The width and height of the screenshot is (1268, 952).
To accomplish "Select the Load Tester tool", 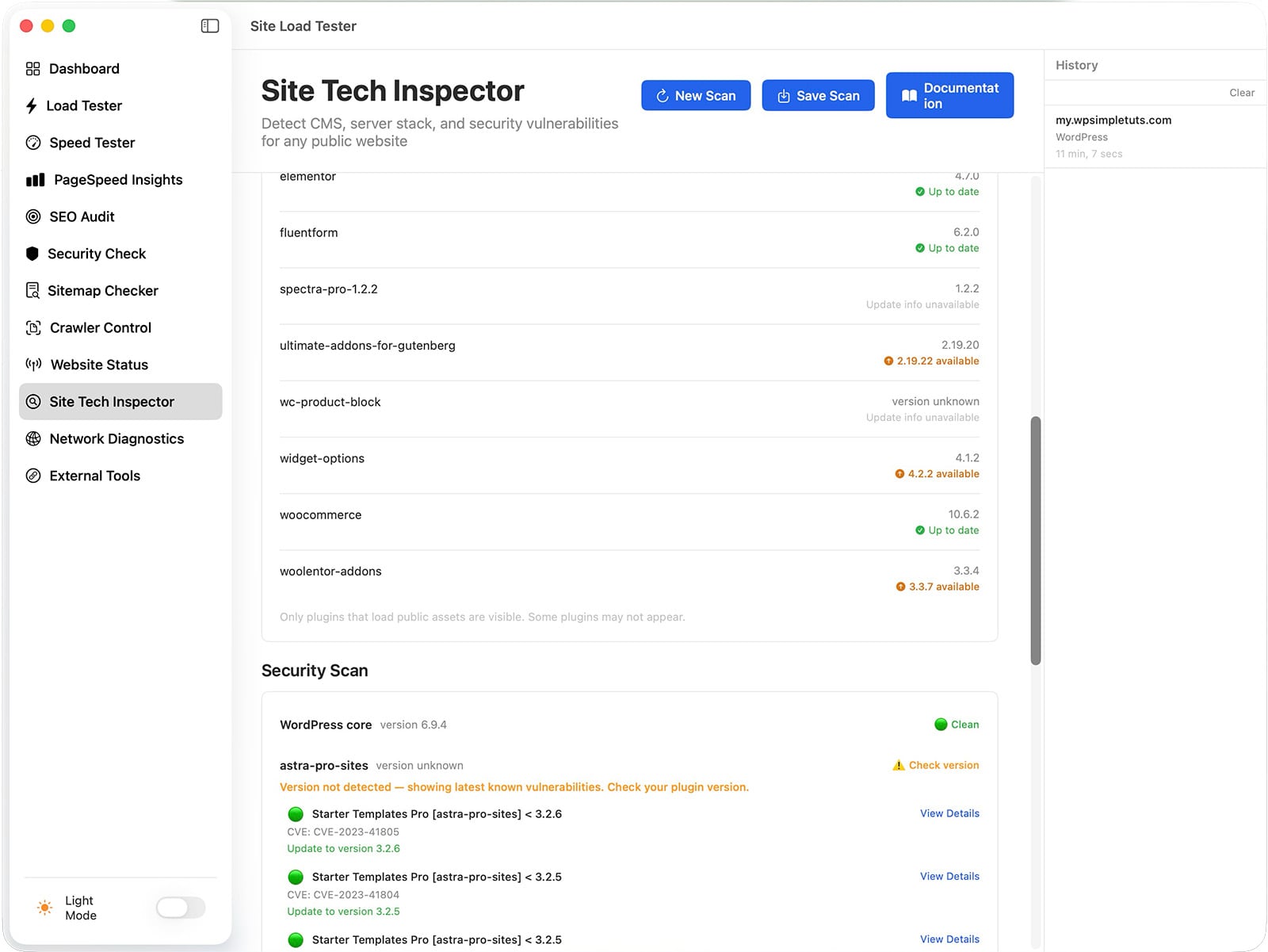I will click(x=85, y=105).
